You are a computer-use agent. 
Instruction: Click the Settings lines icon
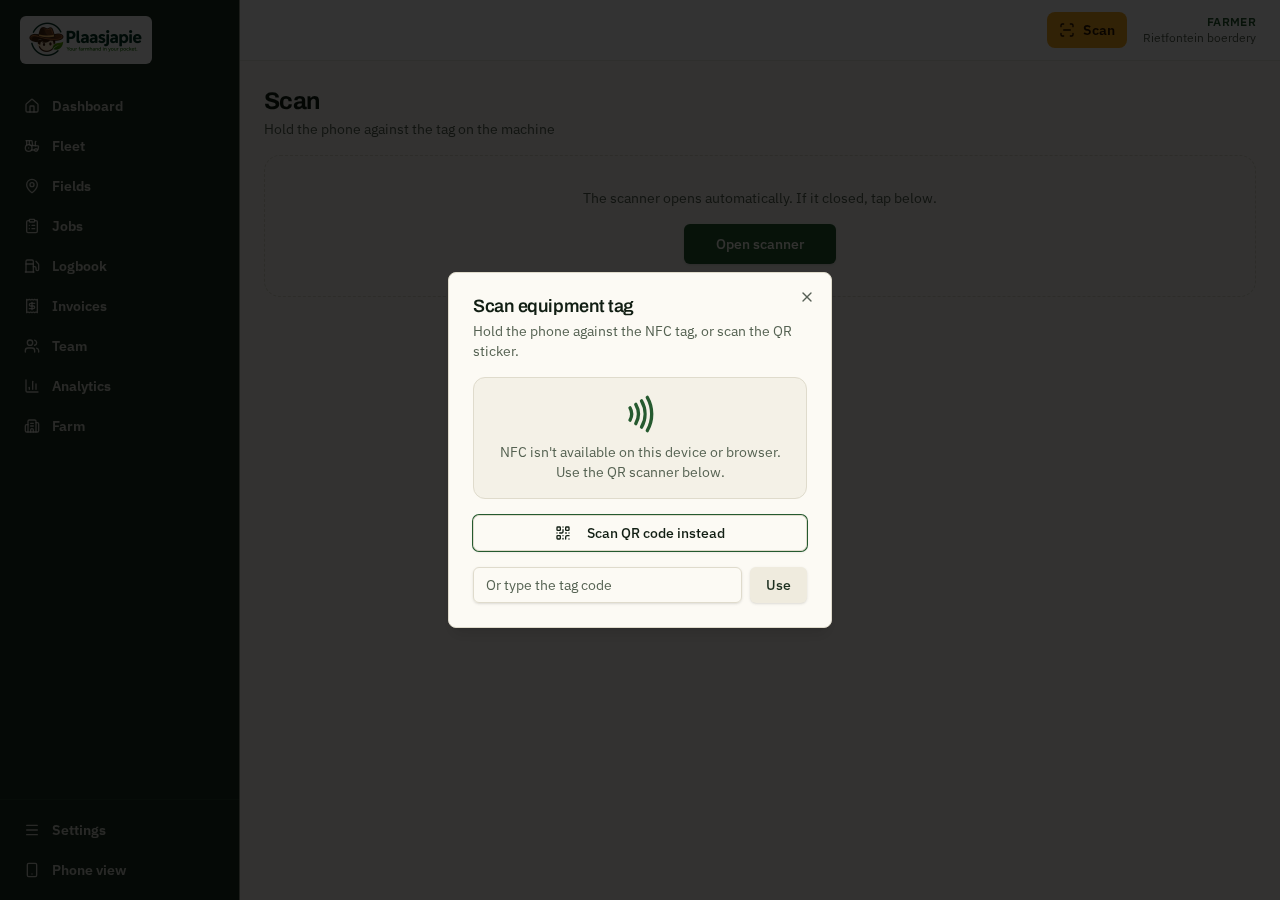pyautogui.click(x=32, y=830)
